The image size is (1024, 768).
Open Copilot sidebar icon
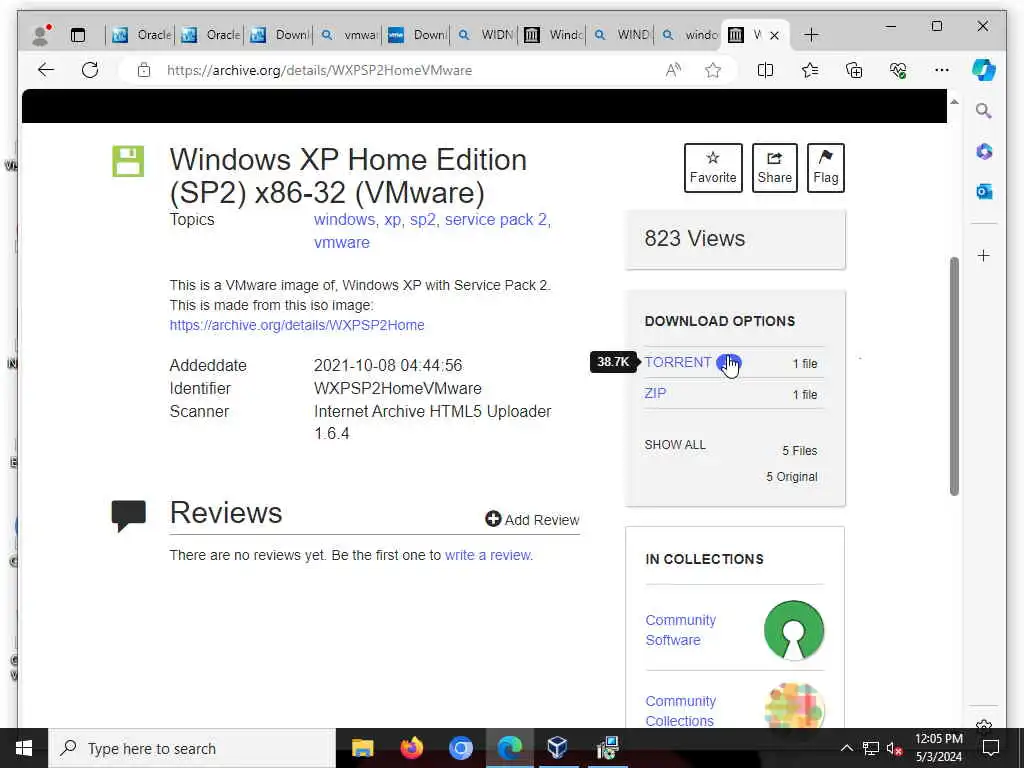tap(984, 70)
